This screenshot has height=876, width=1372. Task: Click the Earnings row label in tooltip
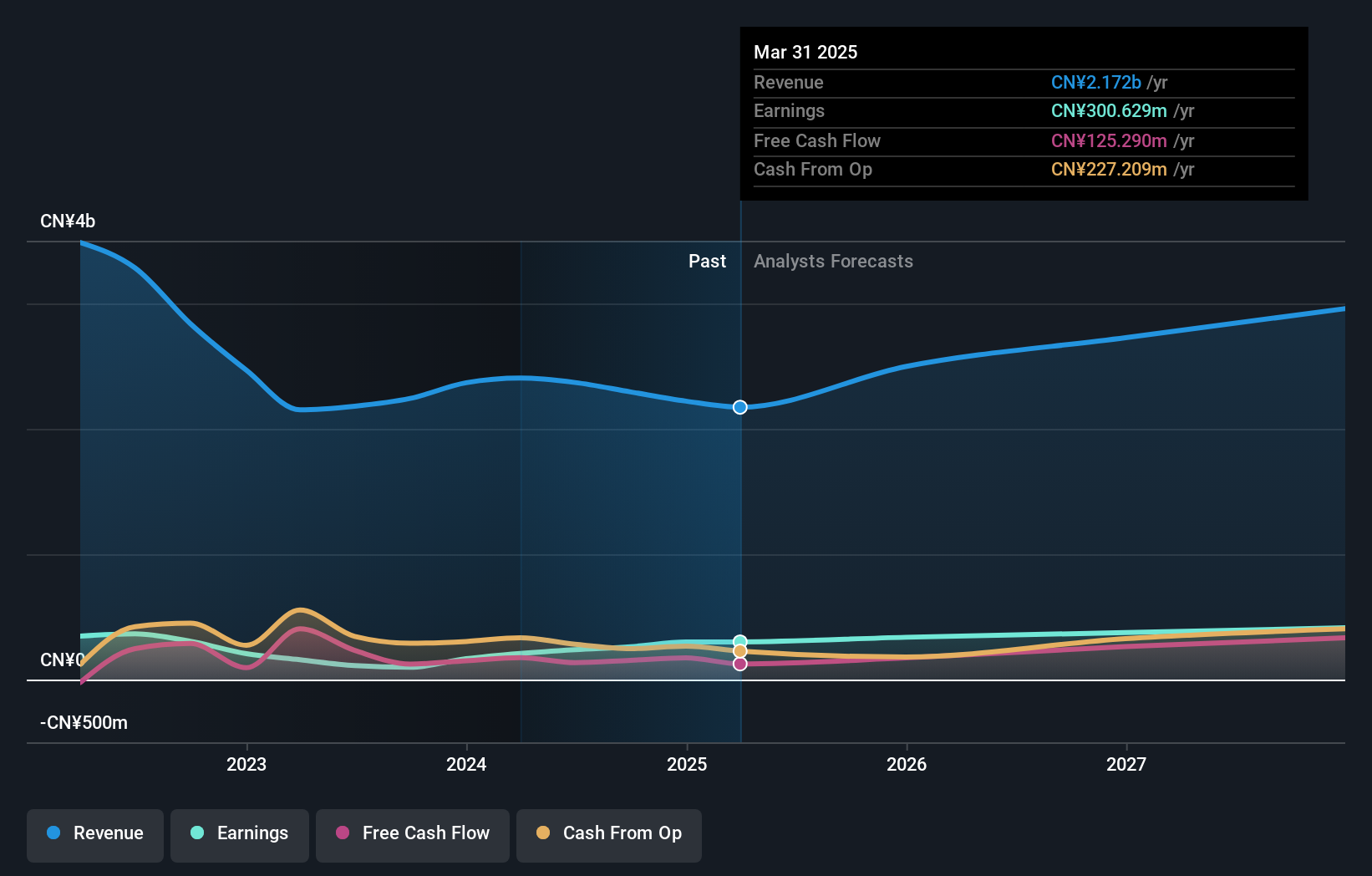click(789, 111)
